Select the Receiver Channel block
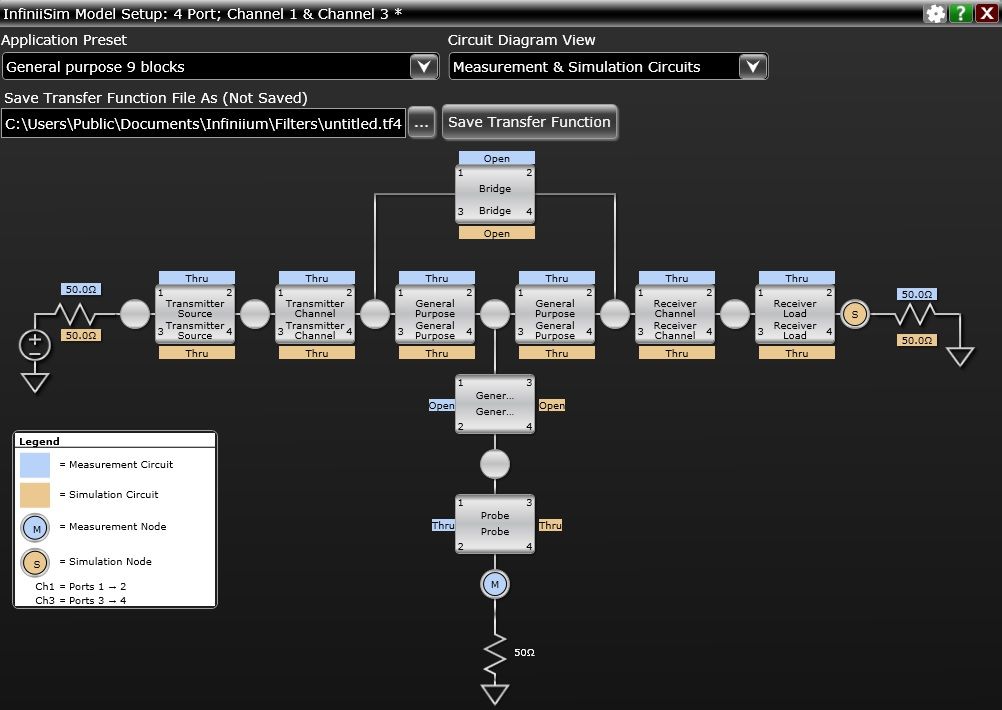Image resolution: width=1002 pixels, height=710 pixels. pyautogui.click(x=675, y=314)
